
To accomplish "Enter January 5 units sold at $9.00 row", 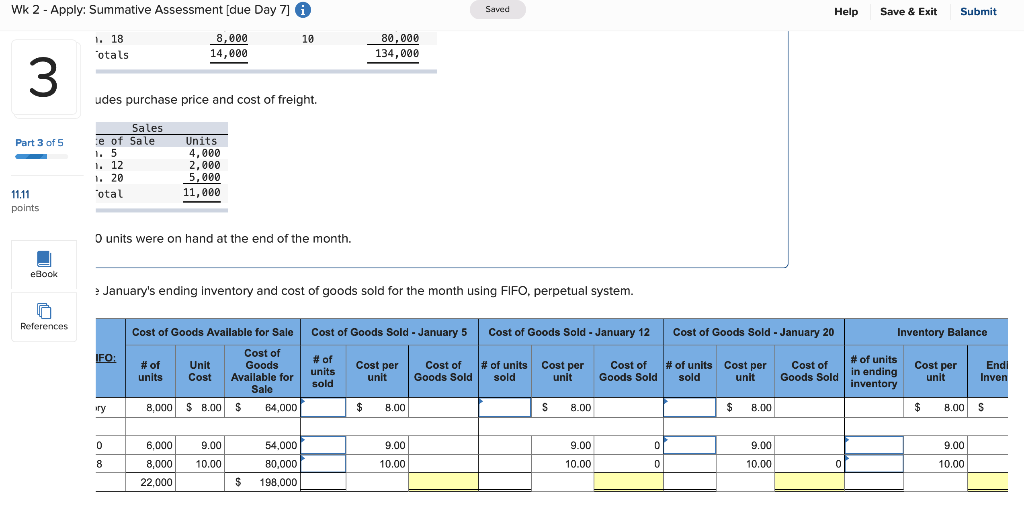I will click(323, 445).
